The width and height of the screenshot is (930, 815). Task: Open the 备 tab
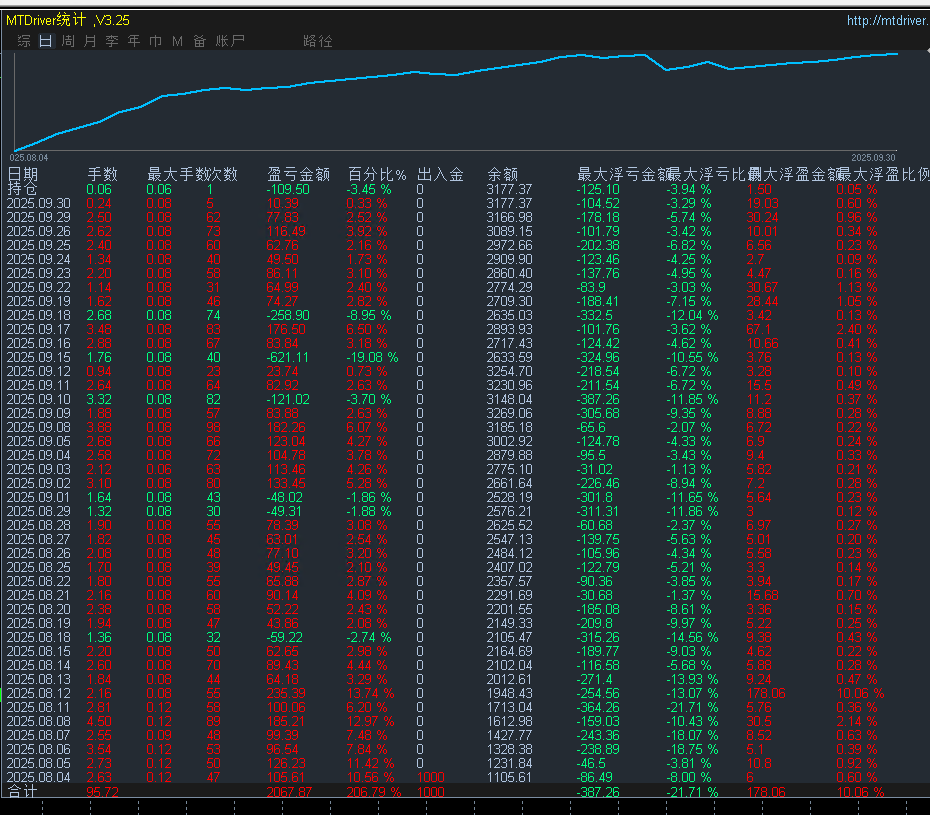coord(199,41)
